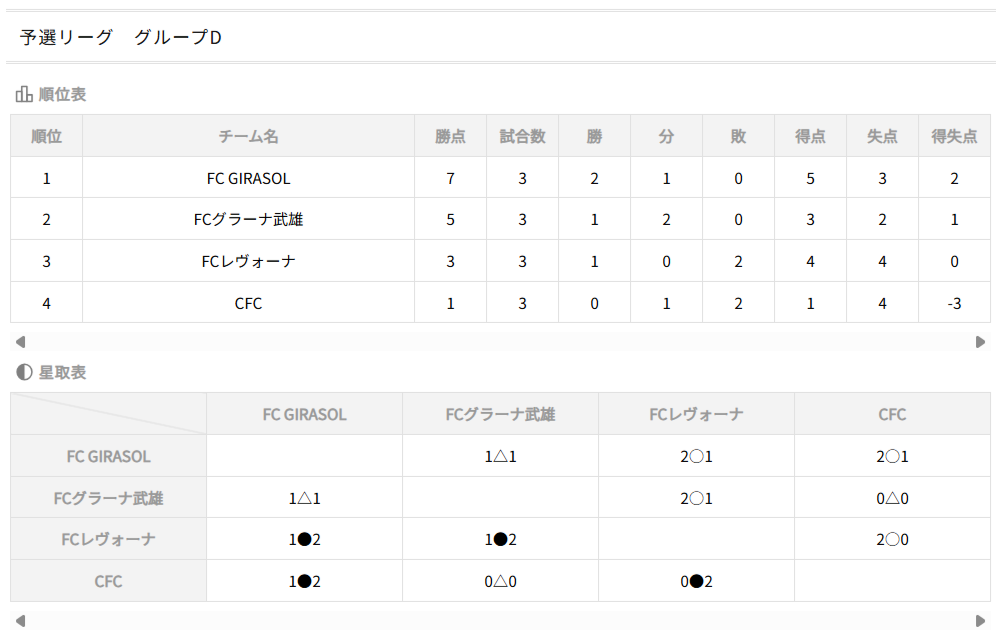
Task: Click left scroll arrow under 星取表
Action: [x=20, y=620]
